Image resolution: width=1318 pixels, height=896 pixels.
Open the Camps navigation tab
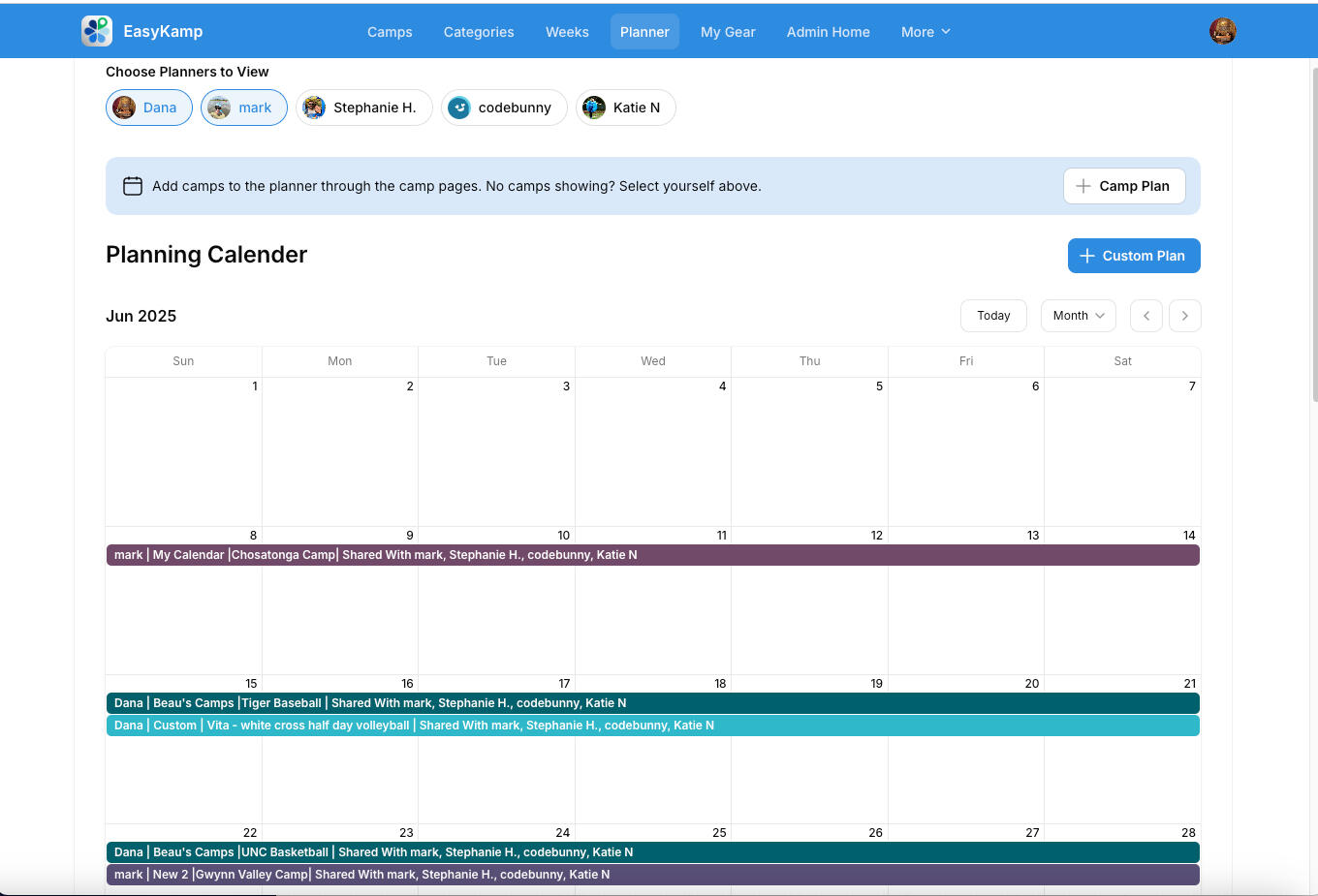point(390,32)
